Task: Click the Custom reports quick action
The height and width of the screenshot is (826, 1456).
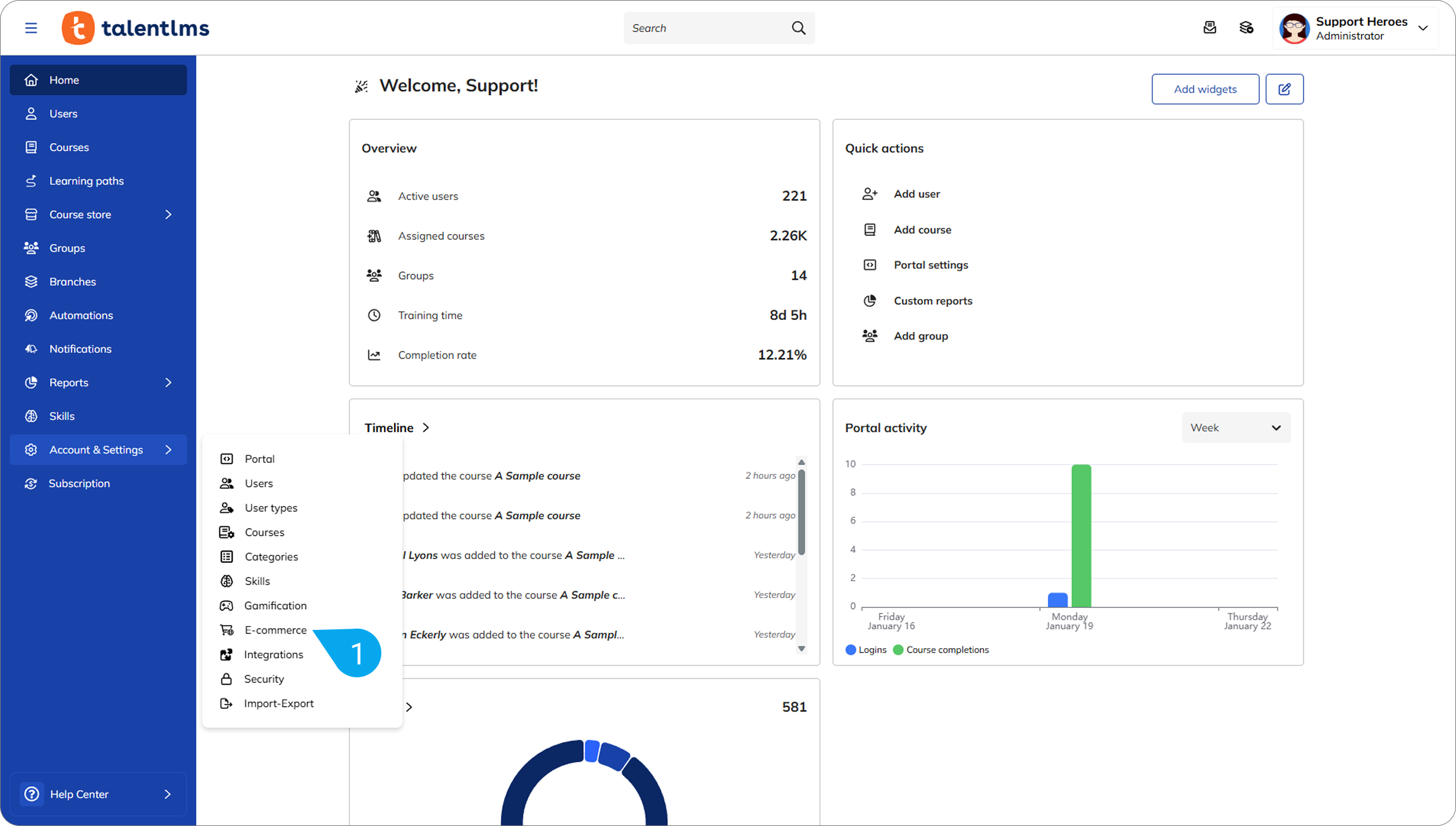Action: click(932, 301)
